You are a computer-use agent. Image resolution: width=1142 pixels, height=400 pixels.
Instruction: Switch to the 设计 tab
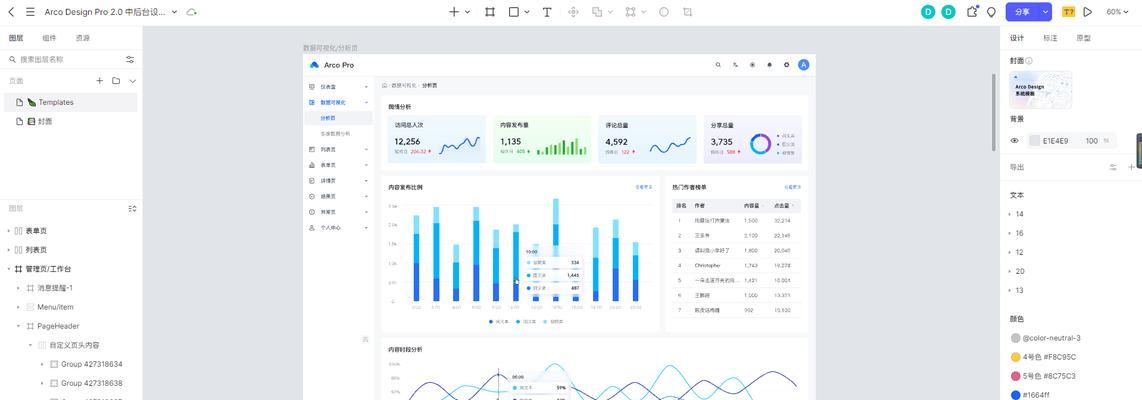click(1017, 38)
